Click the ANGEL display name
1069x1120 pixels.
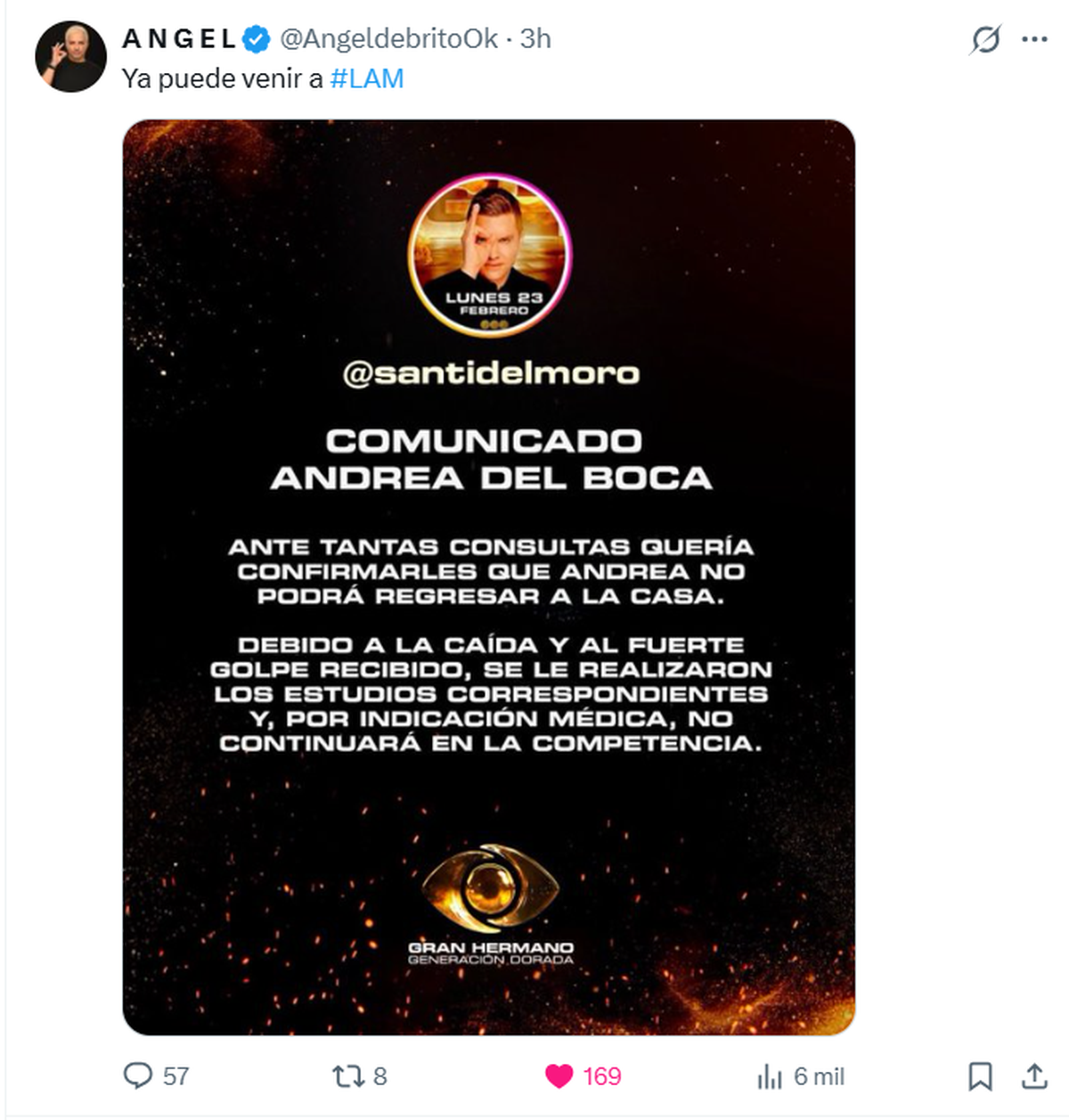[x=179, y=39]
